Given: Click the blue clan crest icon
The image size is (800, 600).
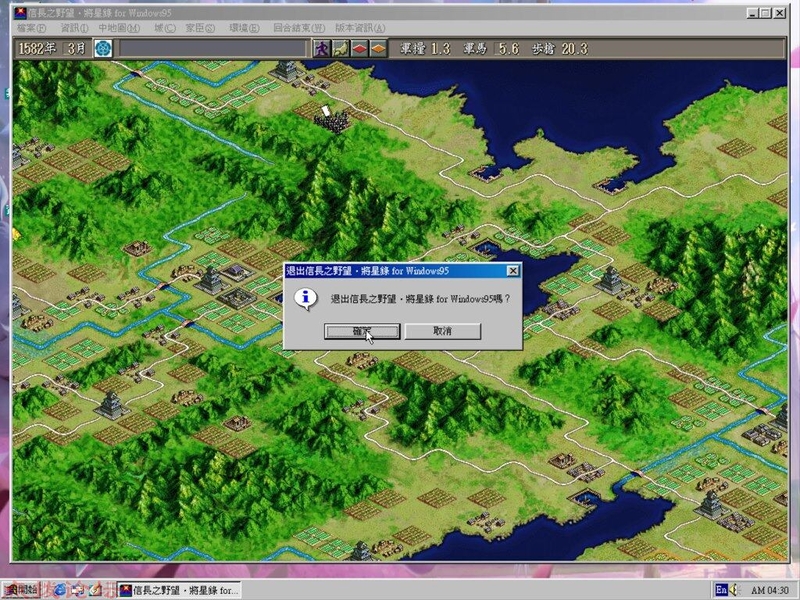Looking at the screenshot, I should coord(103,49).
